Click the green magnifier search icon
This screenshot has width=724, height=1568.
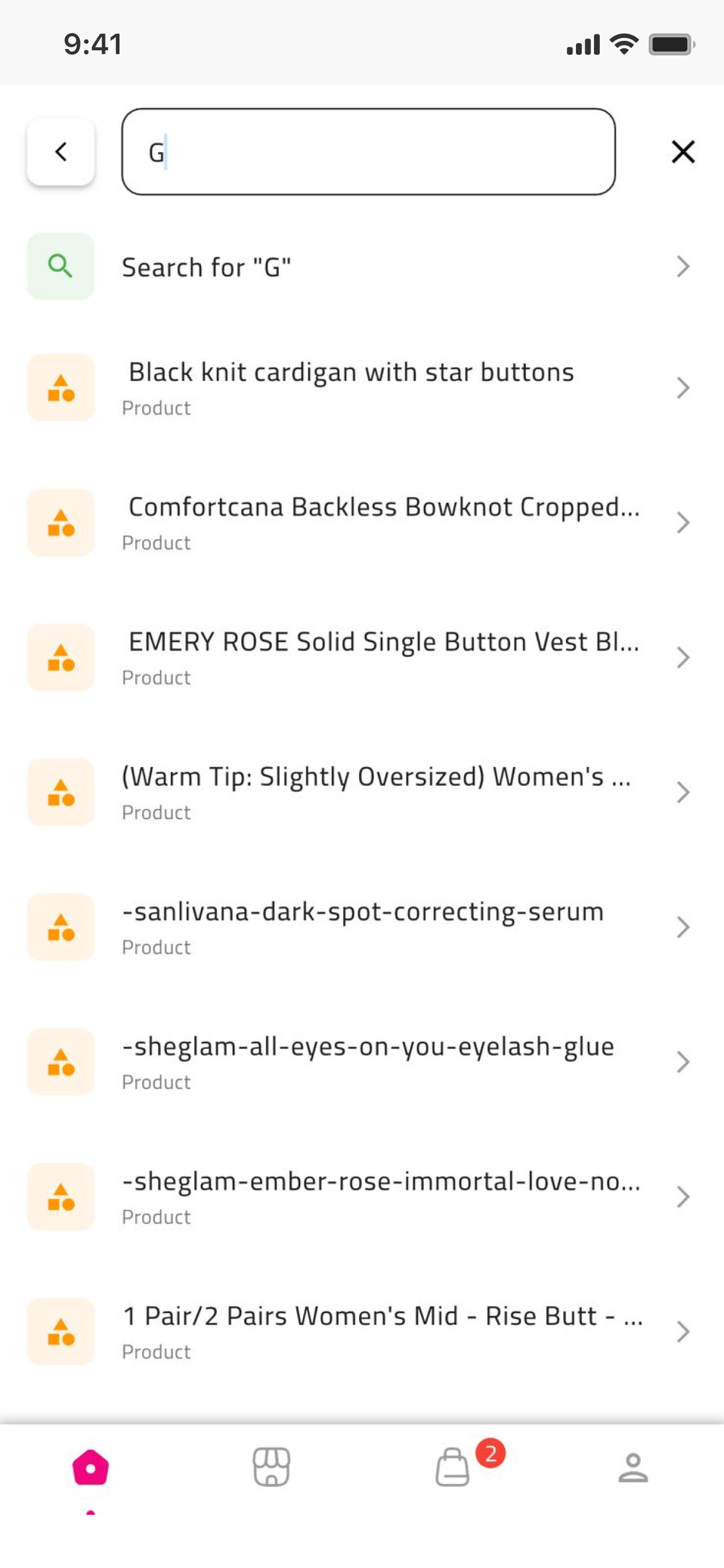[x=61, y=266]
